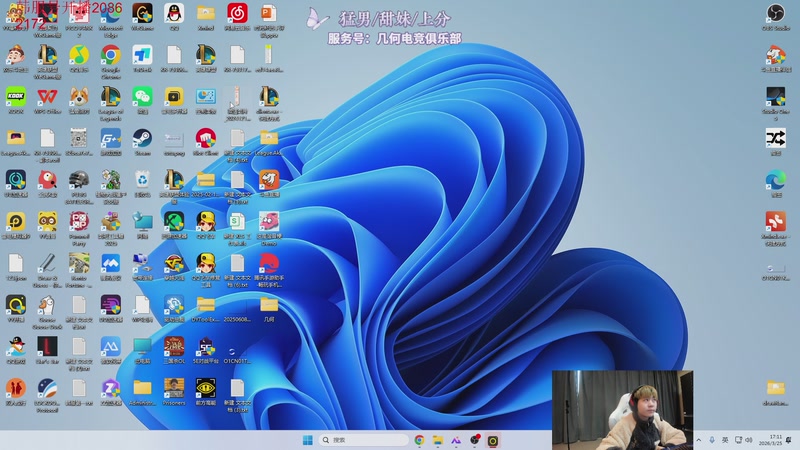Open Chrome from the taskbar
Viewport: 800px width, 450px height.
[x=419, y=440]
